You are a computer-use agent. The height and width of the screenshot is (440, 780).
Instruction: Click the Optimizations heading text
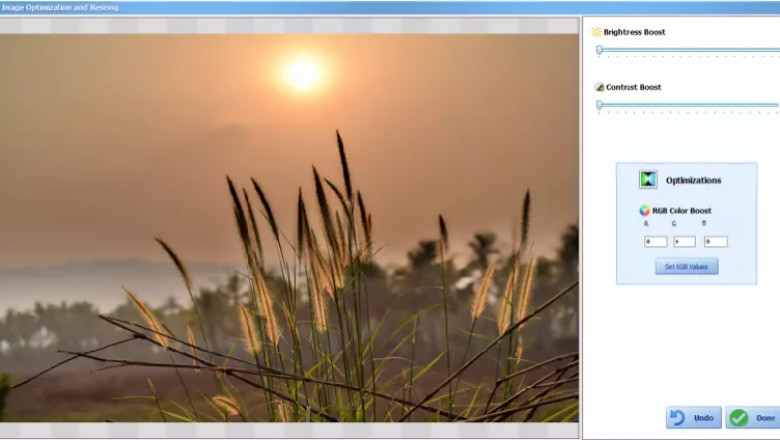693,180
